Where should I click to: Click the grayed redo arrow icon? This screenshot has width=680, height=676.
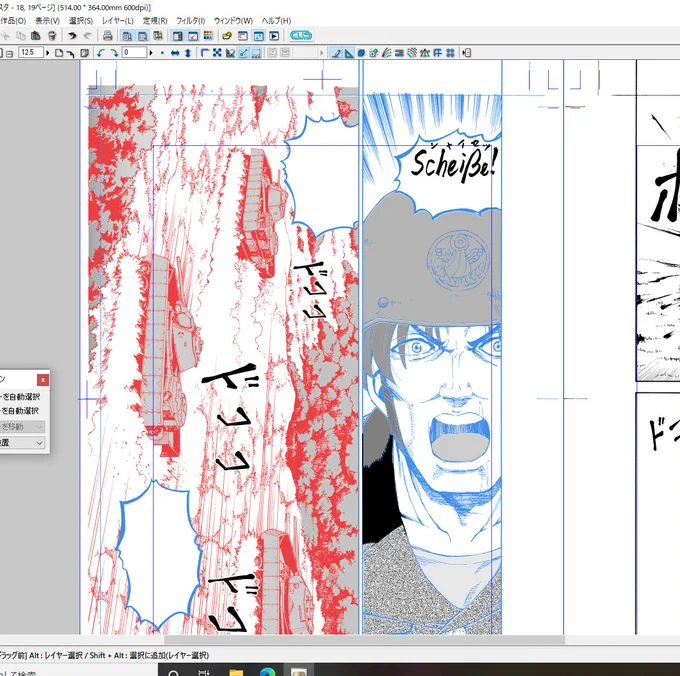(88, 36)
